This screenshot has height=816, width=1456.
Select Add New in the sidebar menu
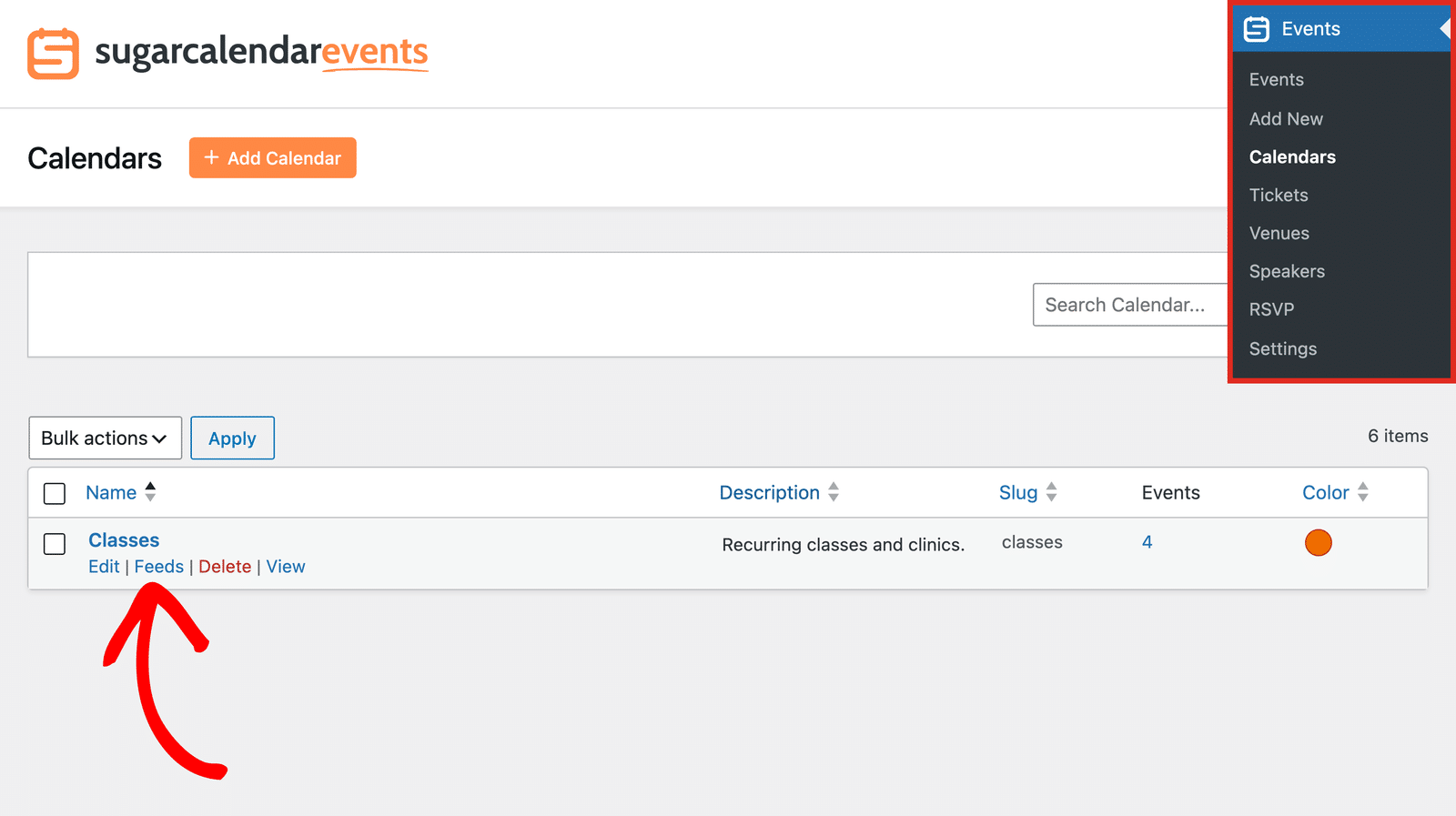point(1286,119)
